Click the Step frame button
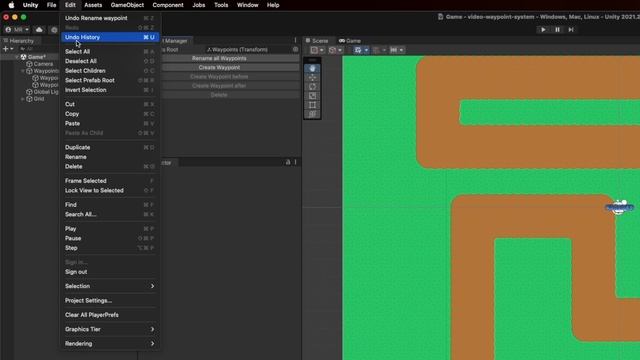Viewport: 640px width, 360px height. pyautogui.click(x=571, y=29)
